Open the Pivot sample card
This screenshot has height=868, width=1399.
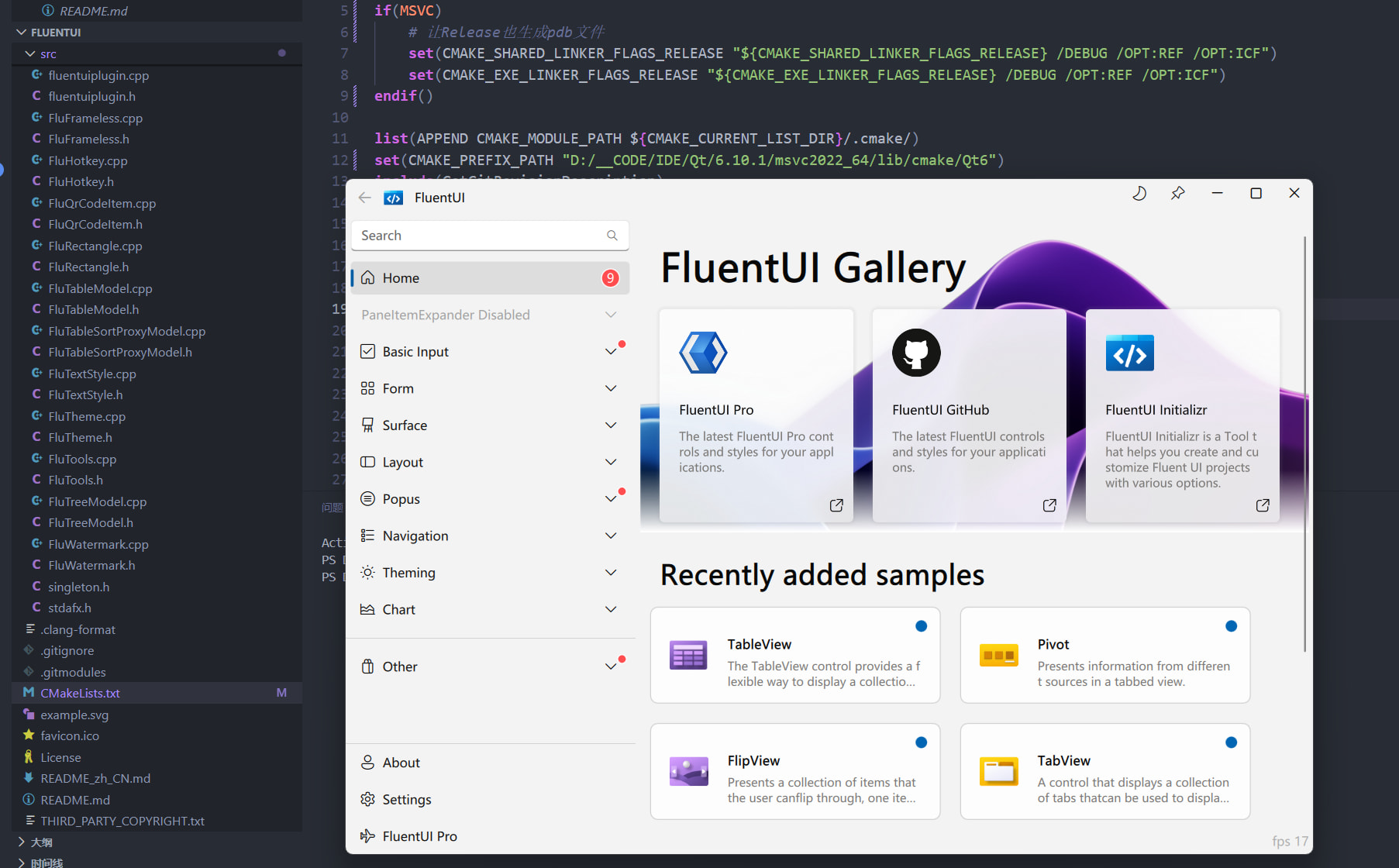(x=1105, y=656)
